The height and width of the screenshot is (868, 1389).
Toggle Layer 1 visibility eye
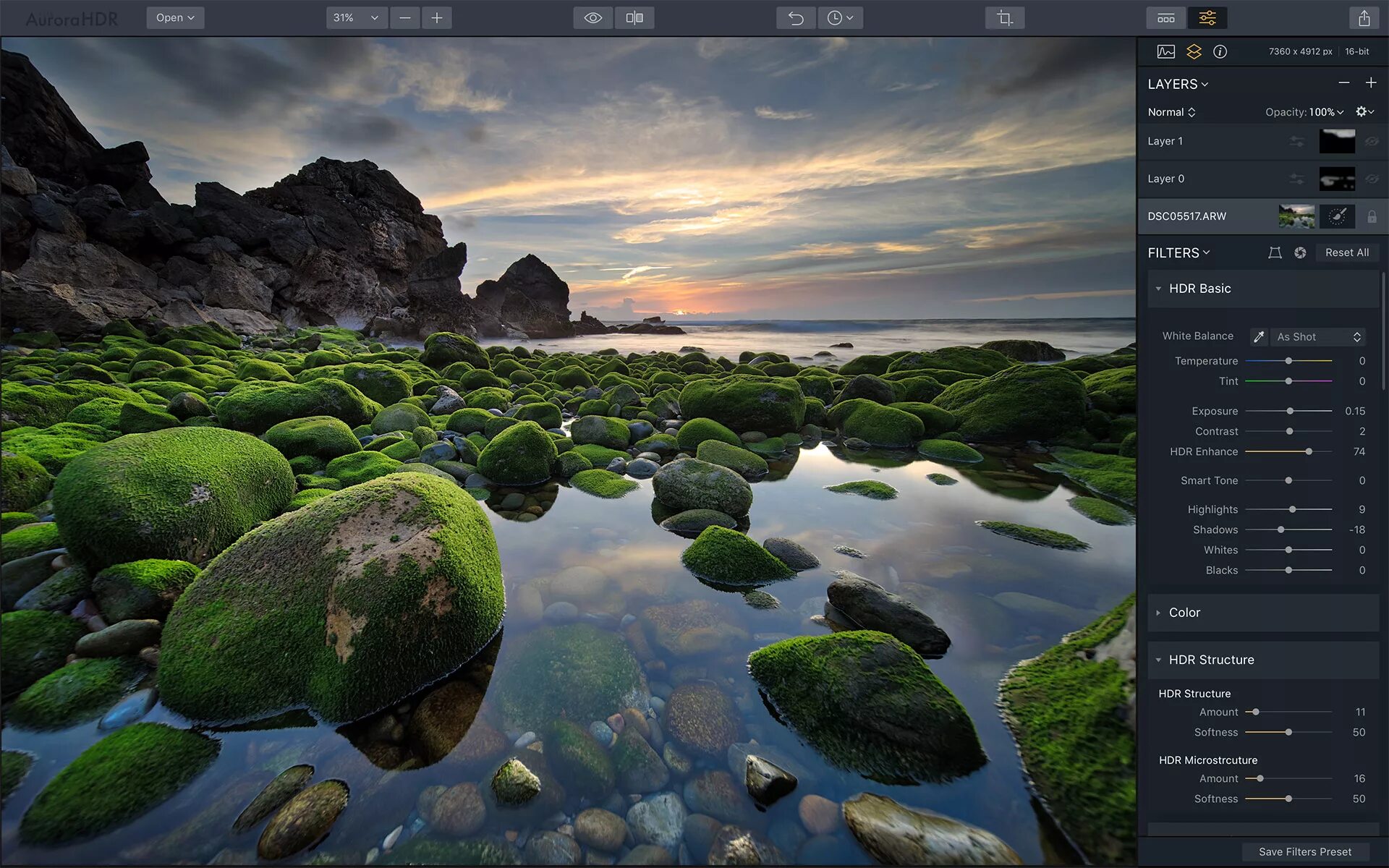point(1371,142)
